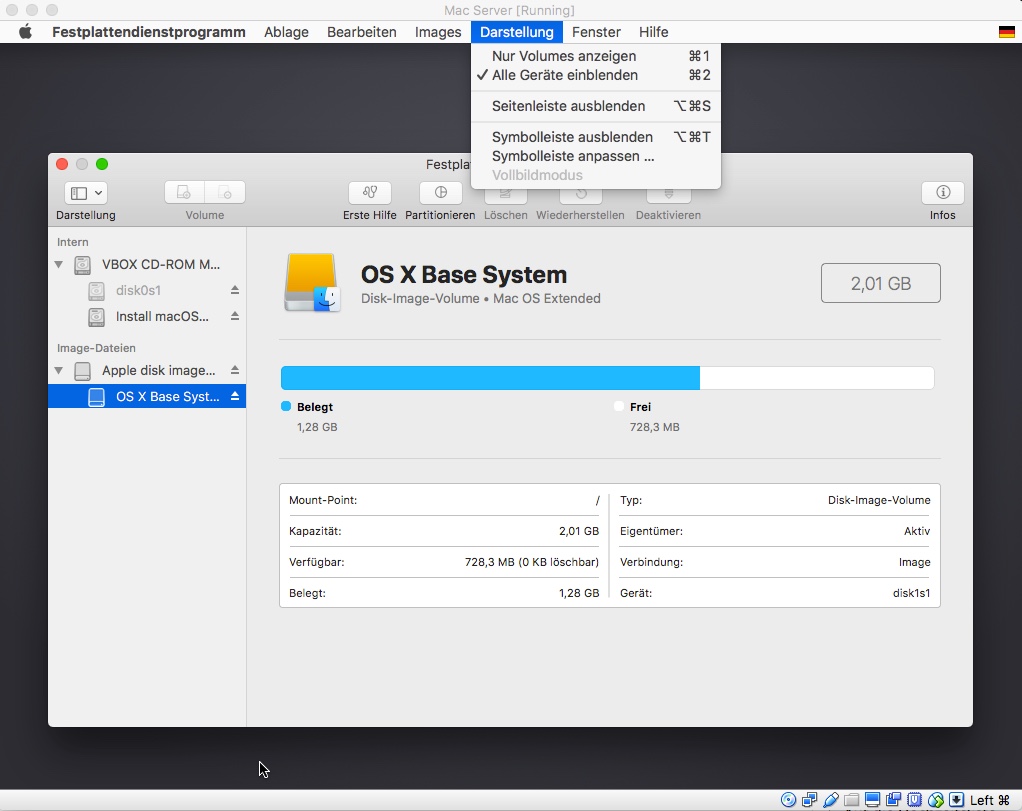Click the OS X Base System title

tap(464, 274)
